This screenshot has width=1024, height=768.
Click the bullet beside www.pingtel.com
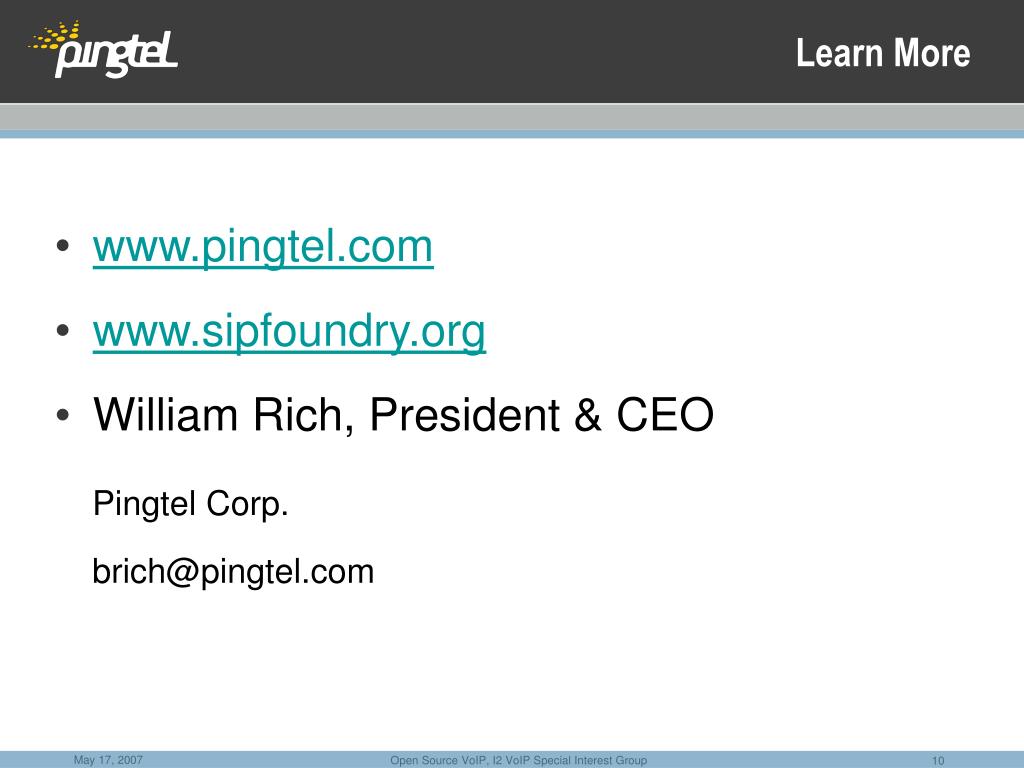pos(63,246)
